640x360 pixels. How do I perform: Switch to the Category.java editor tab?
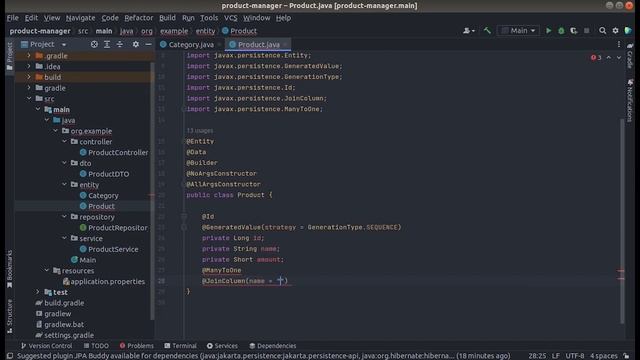(191, 44)
